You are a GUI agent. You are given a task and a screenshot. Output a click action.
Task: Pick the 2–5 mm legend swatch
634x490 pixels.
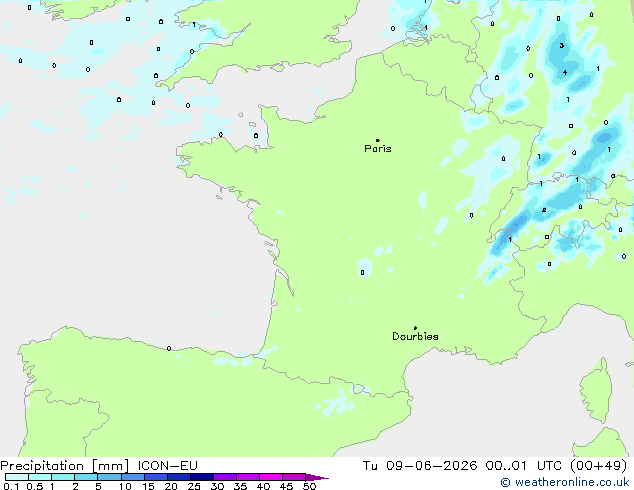86,477
